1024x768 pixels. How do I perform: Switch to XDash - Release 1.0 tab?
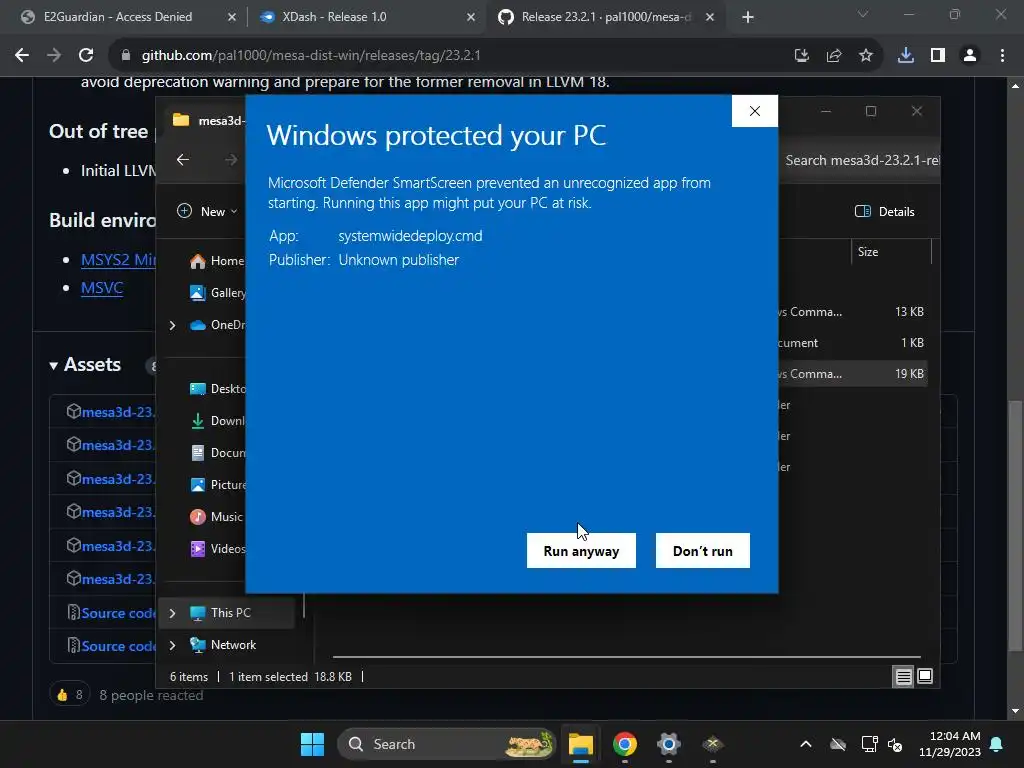pyautogui.click(x=334, y=17)
